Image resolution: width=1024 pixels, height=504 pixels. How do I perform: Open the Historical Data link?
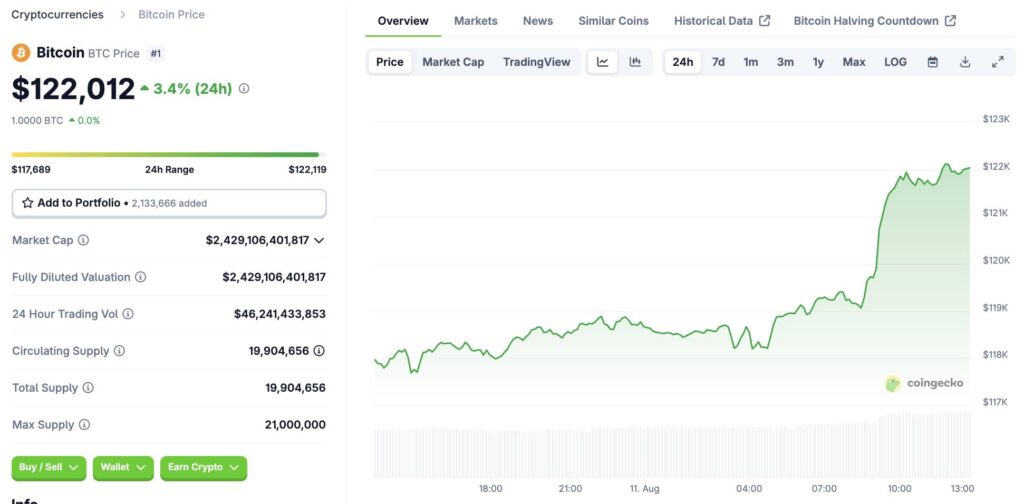[x=722, y=21]
